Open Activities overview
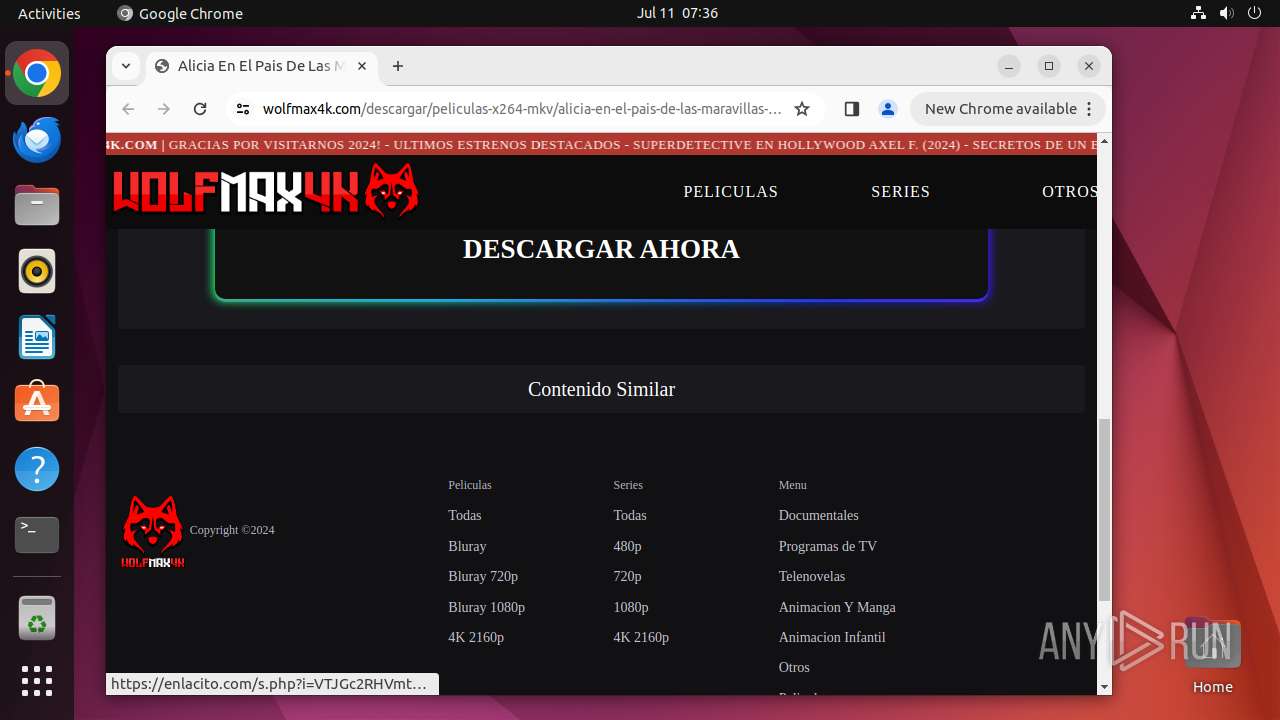 point(49,13)
